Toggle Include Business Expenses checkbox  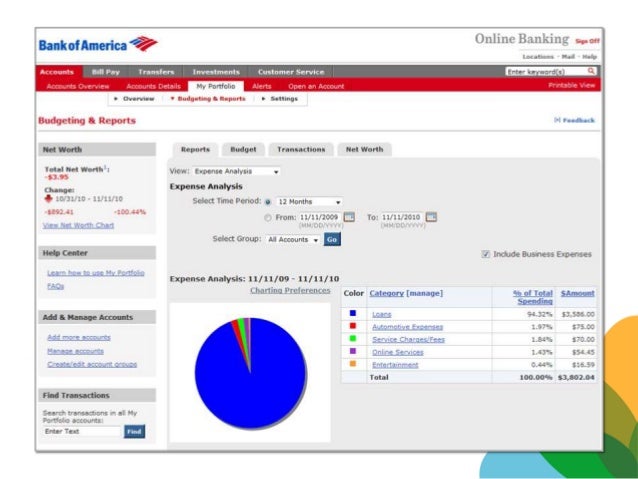tap(485, 254)
